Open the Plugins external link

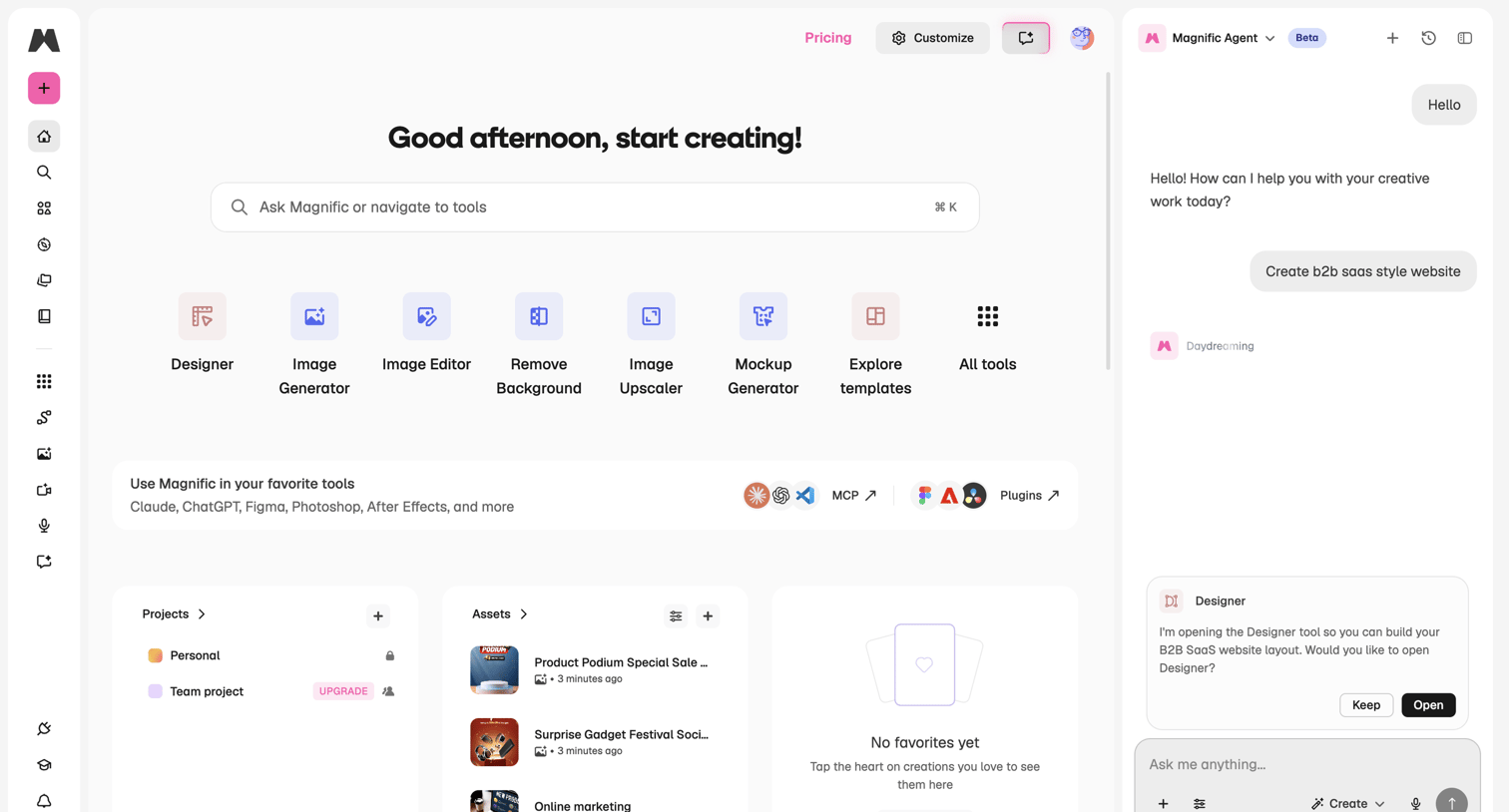pos(1030,495)
